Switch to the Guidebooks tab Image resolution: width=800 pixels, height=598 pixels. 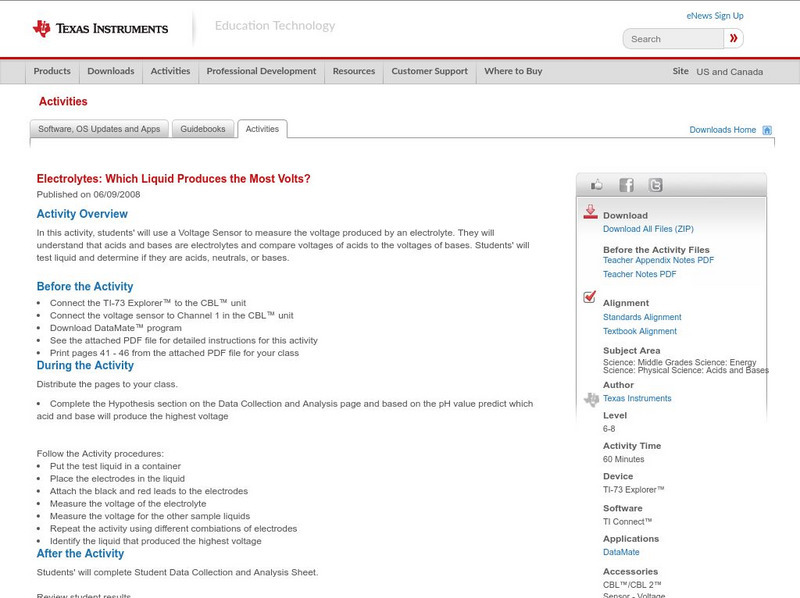(203, 129)
